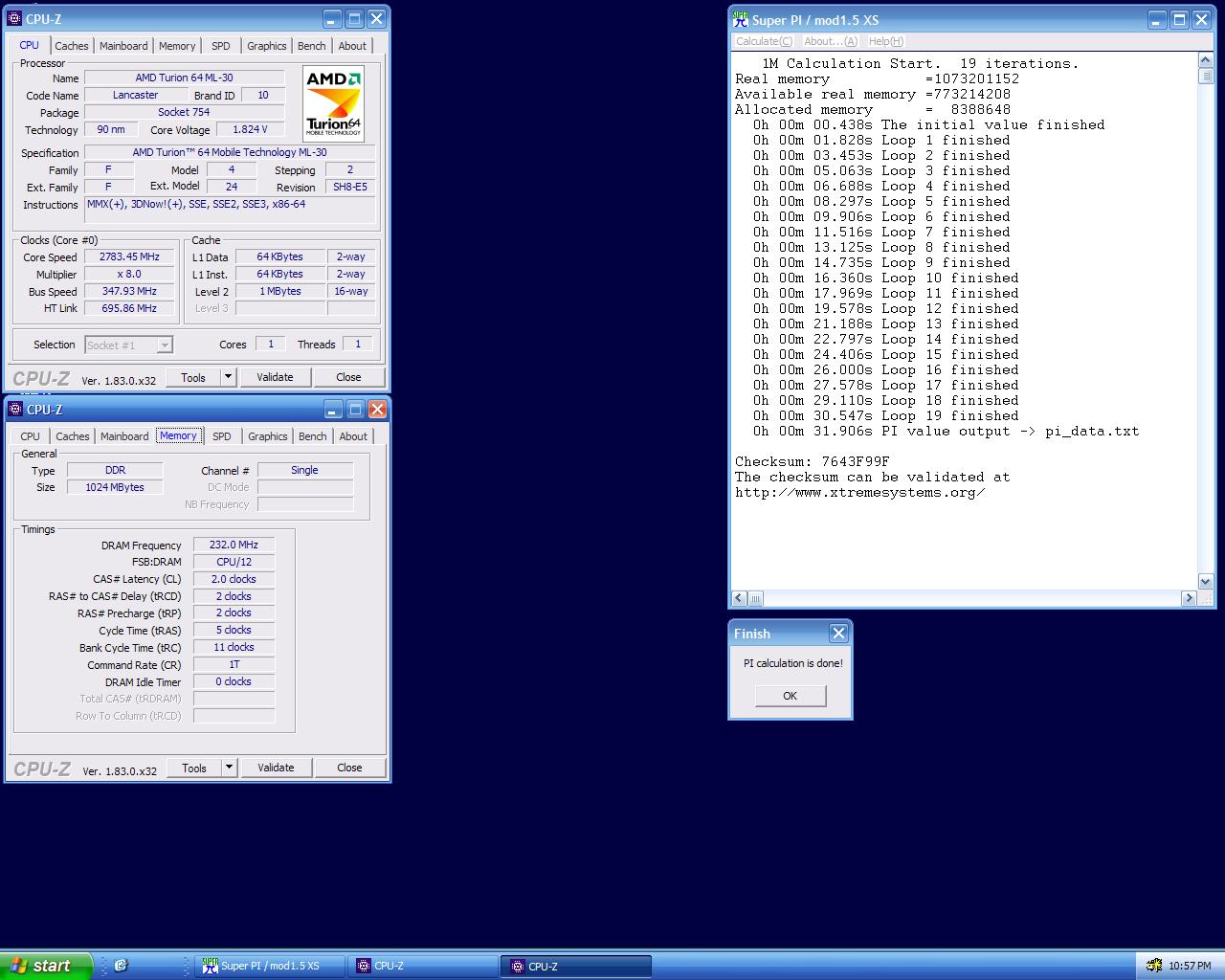Click the 10:57 PM taskbar clock
This screenshot has height=980, width=1225.
click(x=1190, y=966)
